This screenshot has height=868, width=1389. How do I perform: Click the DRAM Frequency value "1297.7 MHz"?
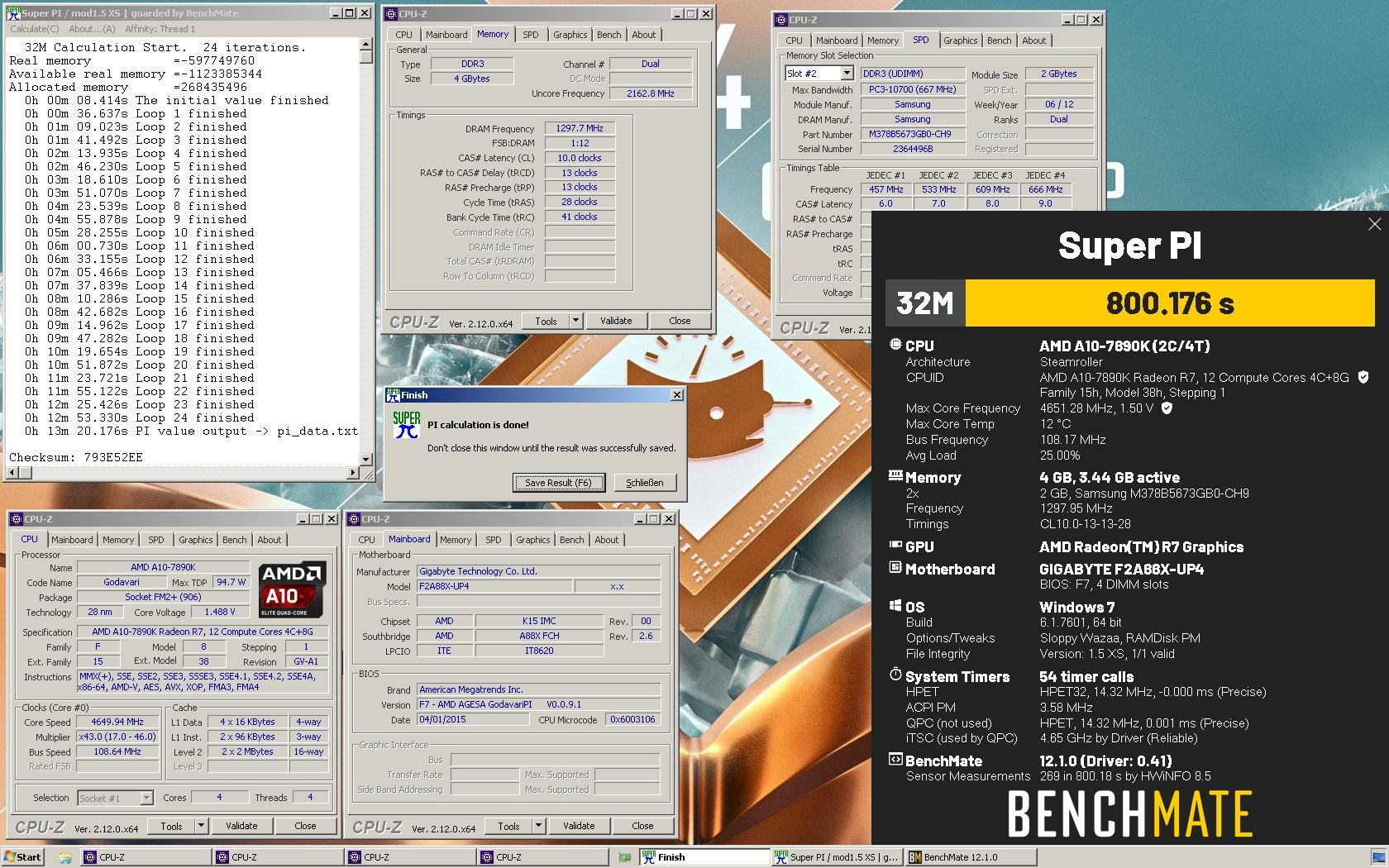580,129
